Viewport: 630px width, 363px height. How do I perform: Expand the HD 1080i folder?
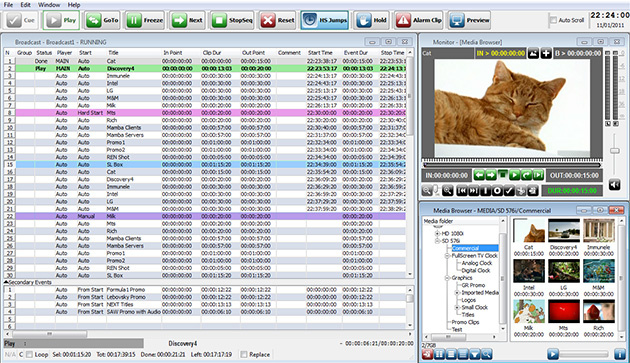(437, 233)
